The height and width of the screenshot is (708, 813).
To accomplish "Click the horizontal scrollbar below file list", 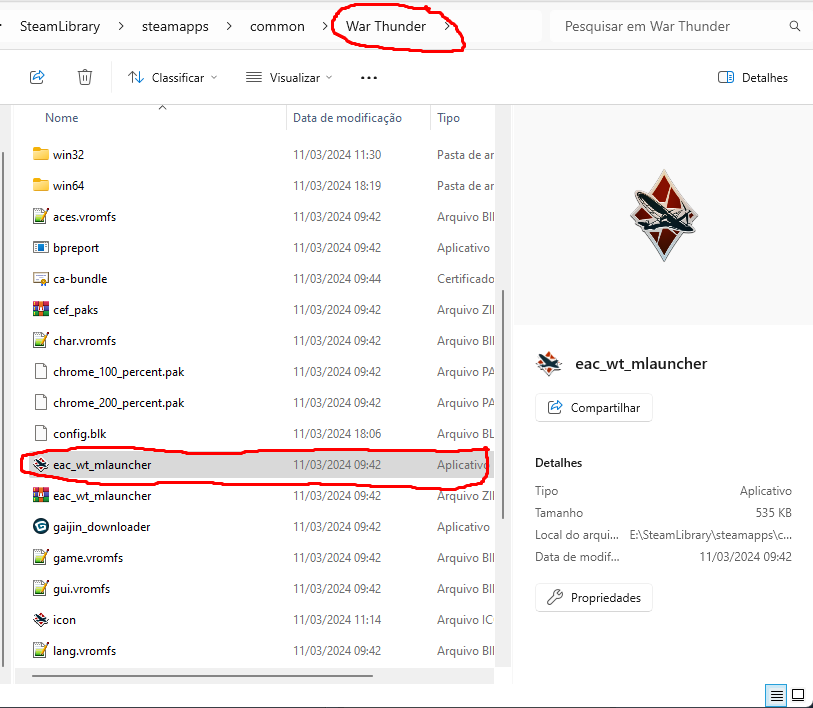I will click(x=202, y=676).
